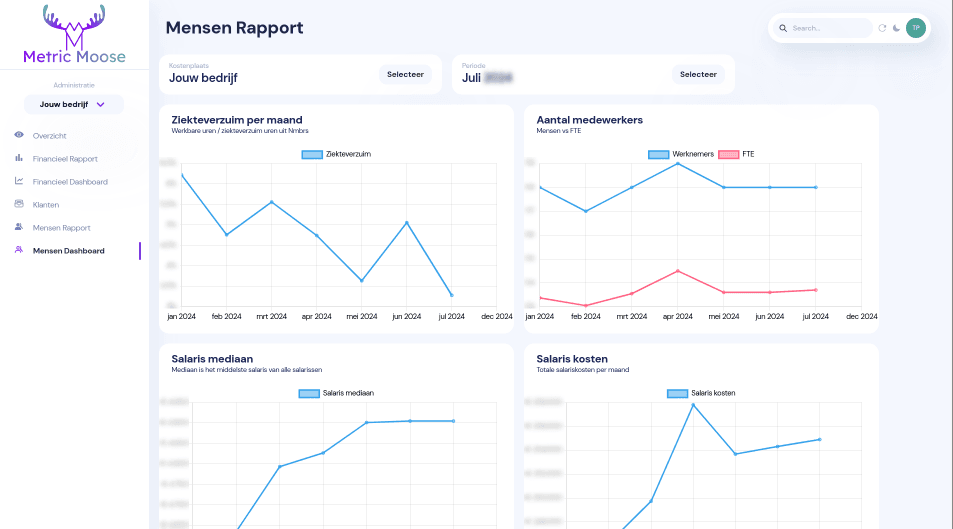This screenshot has width=953, height=529.
Task: Click the refresh icon in top bar
Action: tap(882, 28)
